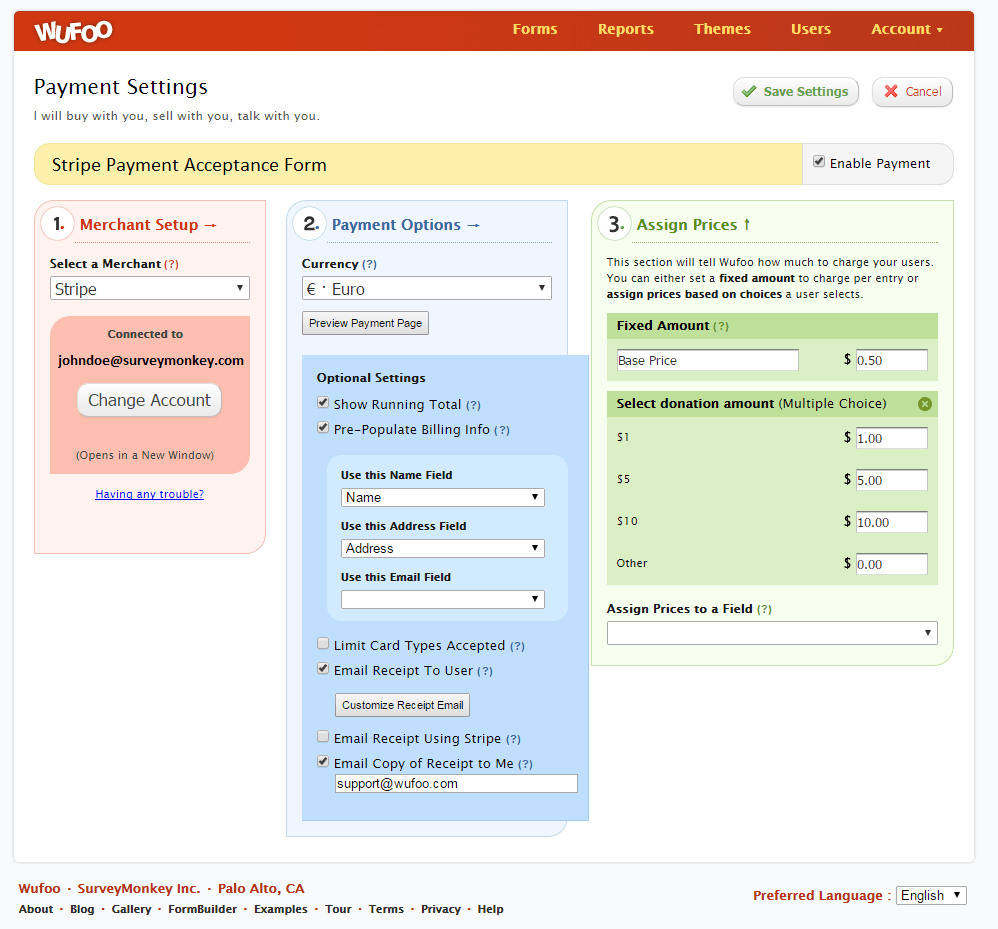Open help for Fixed Amount
The height and width of the screenshot is (929, 998).
pyautogui.click(x=720, y=326)
